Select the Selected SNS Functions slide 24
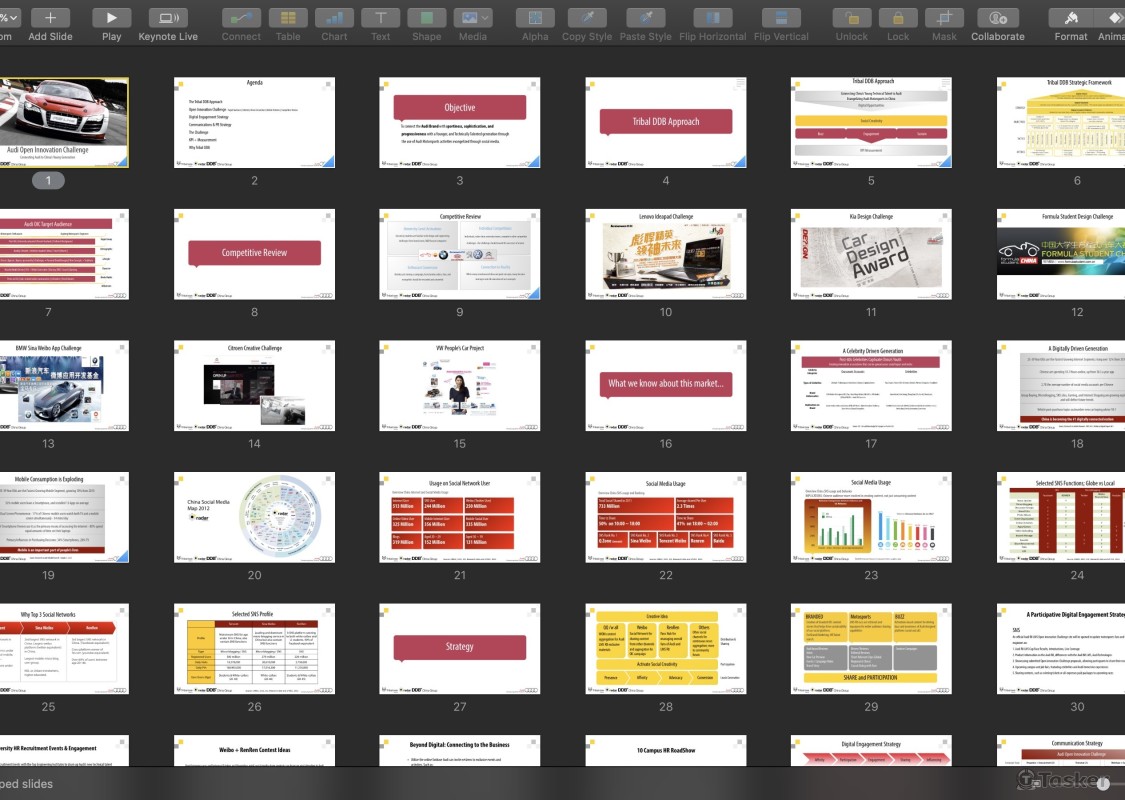The width and height of the screenshot is (1125, 800). pyautogui.click(x=1061, y=517)
